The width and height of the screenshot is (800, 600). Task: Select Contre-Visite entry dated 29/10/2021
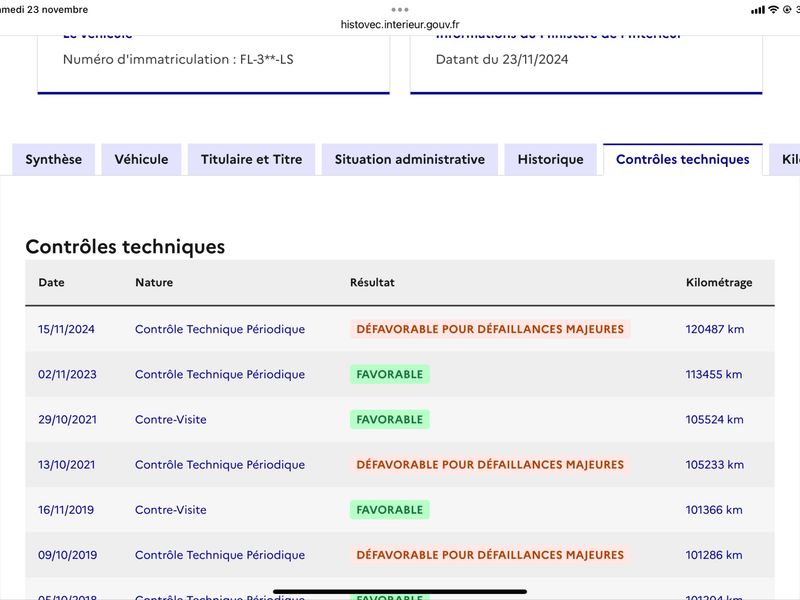[x=170, y=419]
